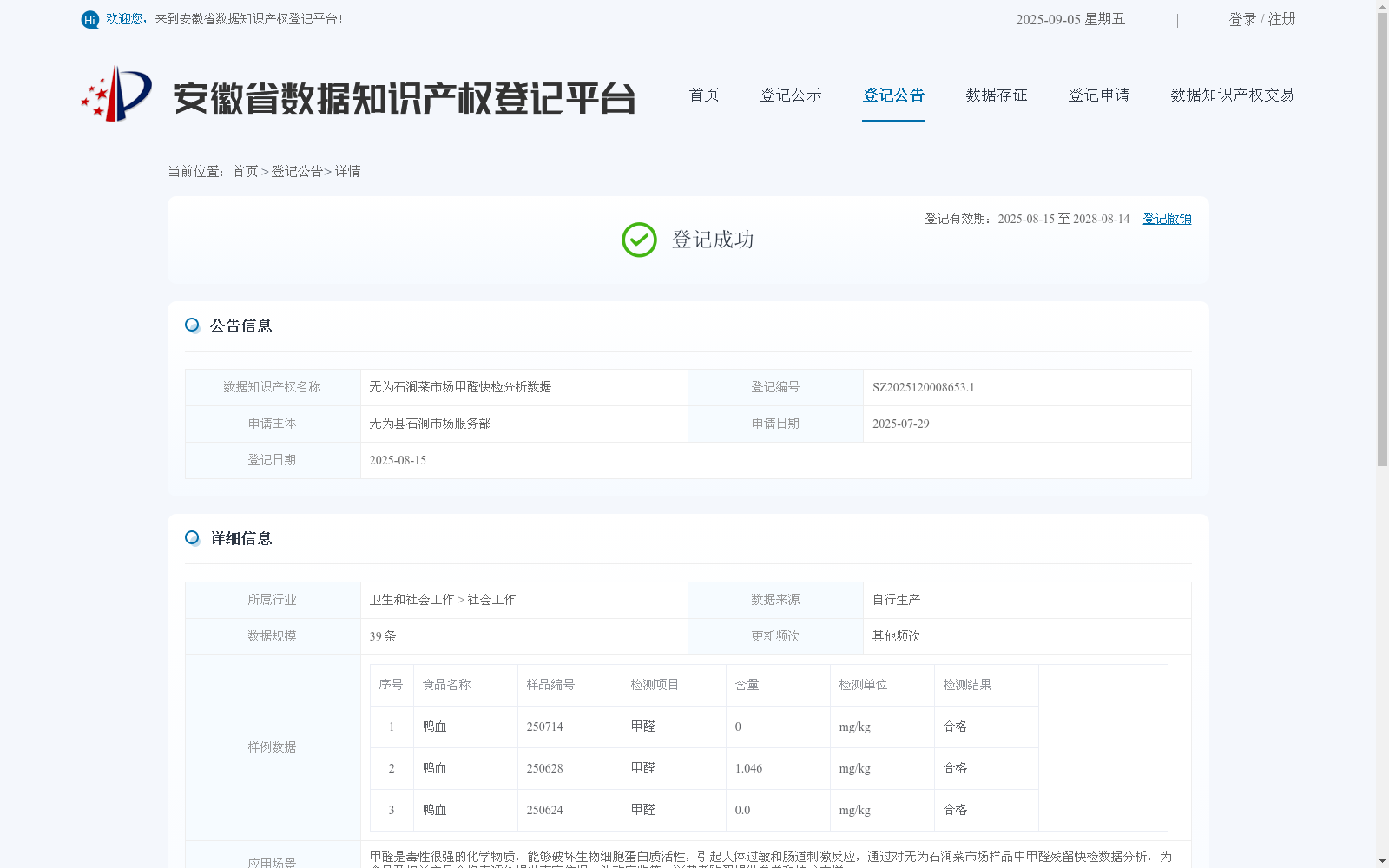
Task: Click the 登记成功 status text
Action: [713, 240]
